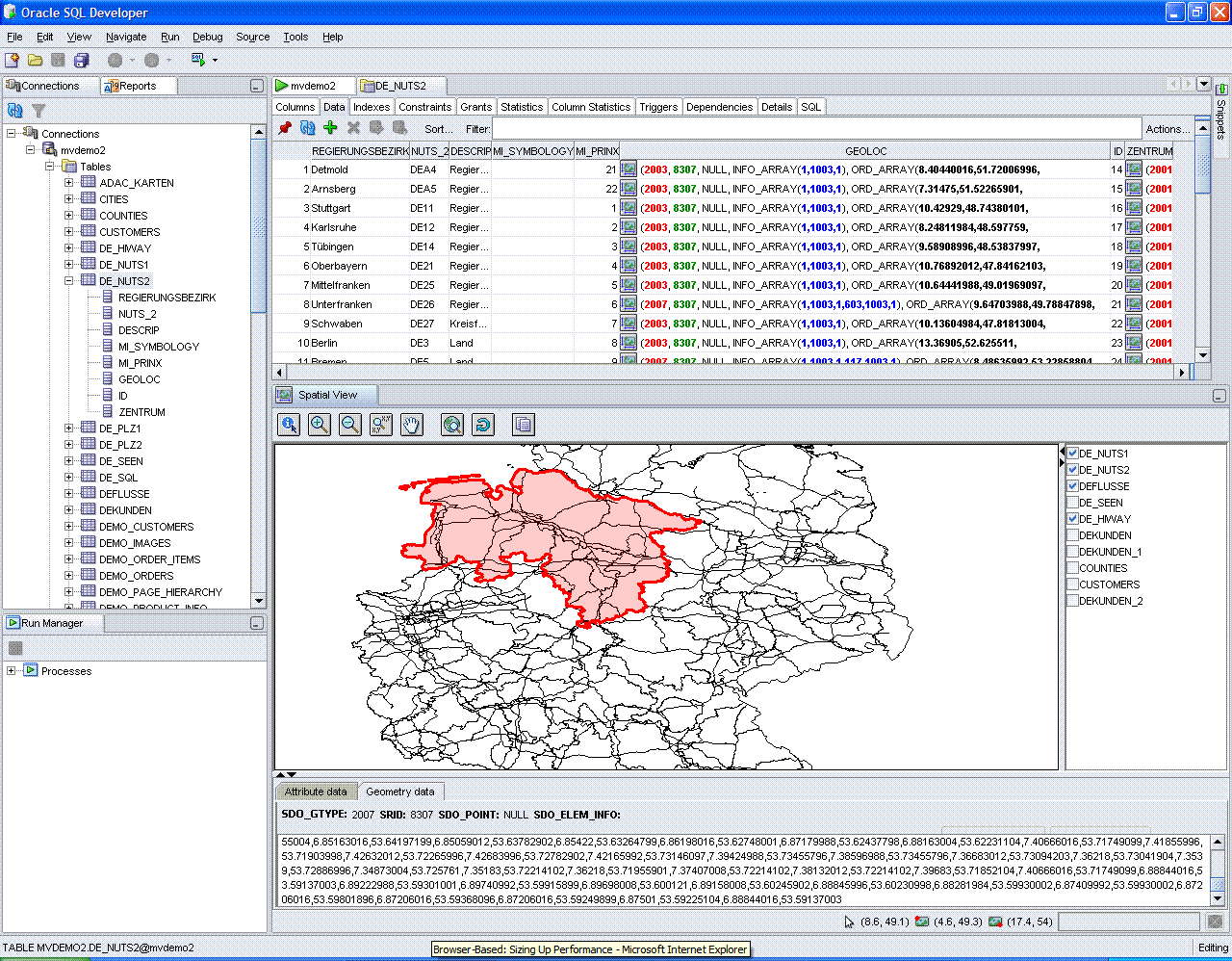
Task: Enable the COUNTIES layer checkbox
Action: click(x=1072, y=568)
